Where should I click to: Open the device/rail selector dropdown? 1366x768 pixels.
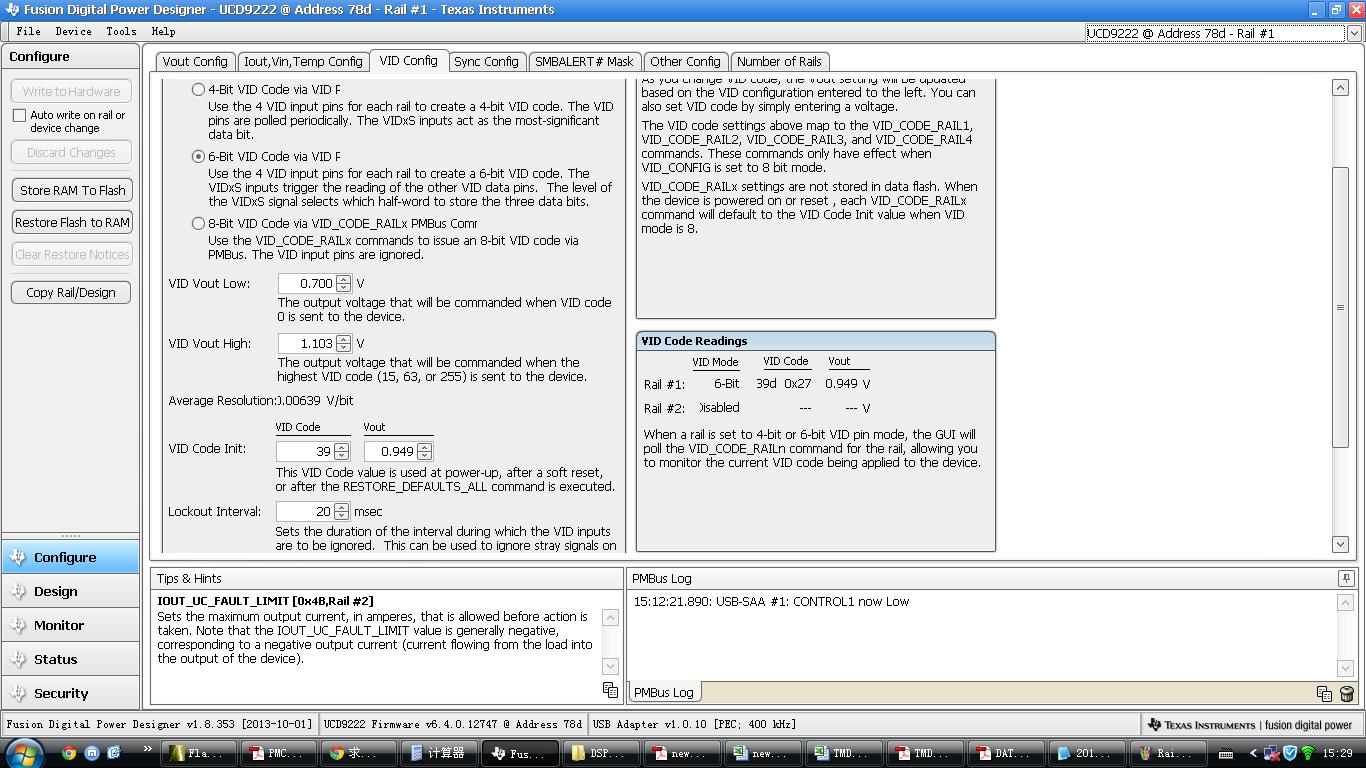pyautogui.click(x=1354, y=33)
